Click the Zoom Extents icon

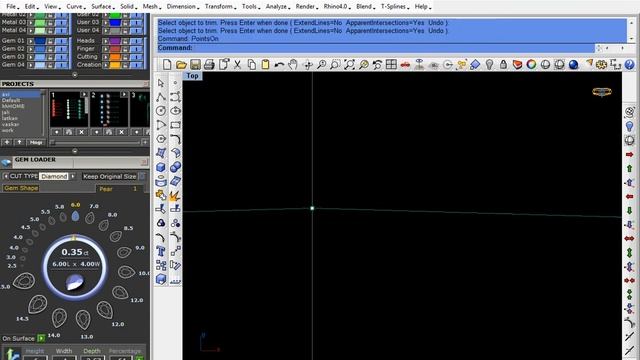point(349,64)
